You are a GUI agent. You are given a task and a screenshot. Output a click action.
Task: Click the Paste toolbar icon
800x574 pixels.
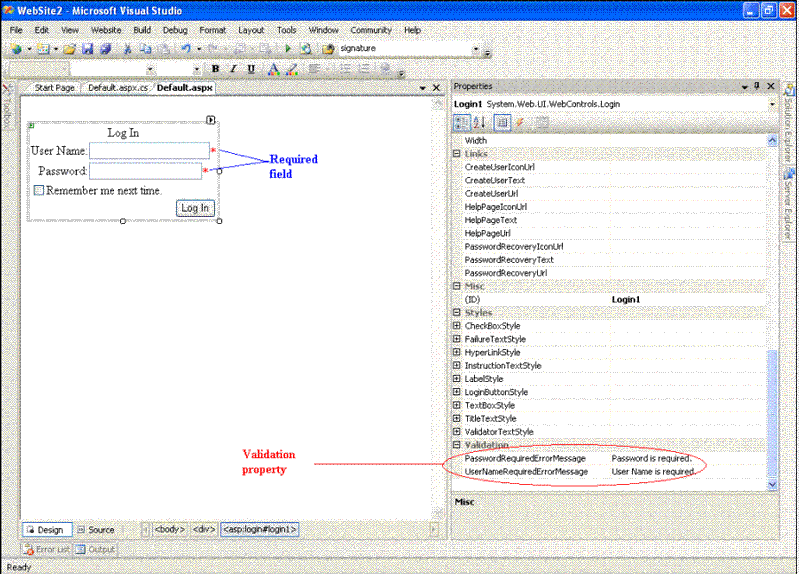pos(164,48)
